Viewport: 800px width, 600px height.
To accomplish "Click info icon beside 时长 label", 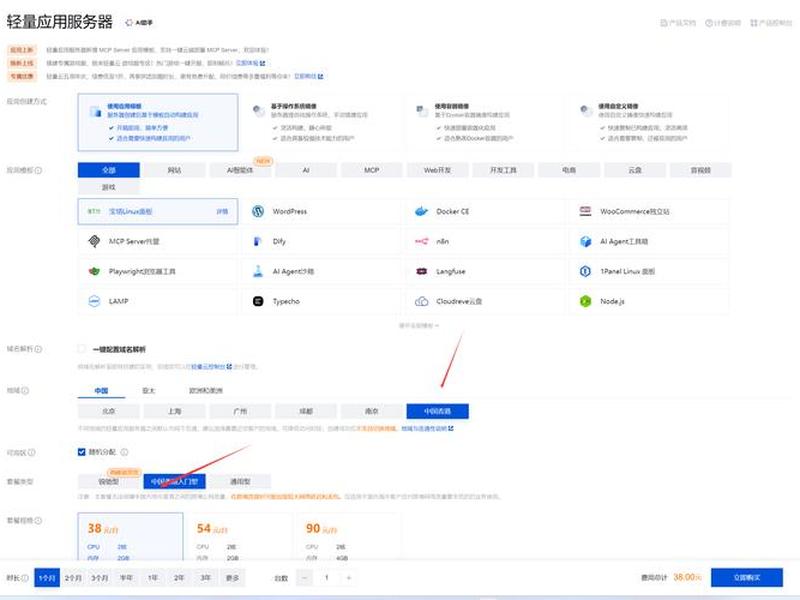I will click(24, 578).
